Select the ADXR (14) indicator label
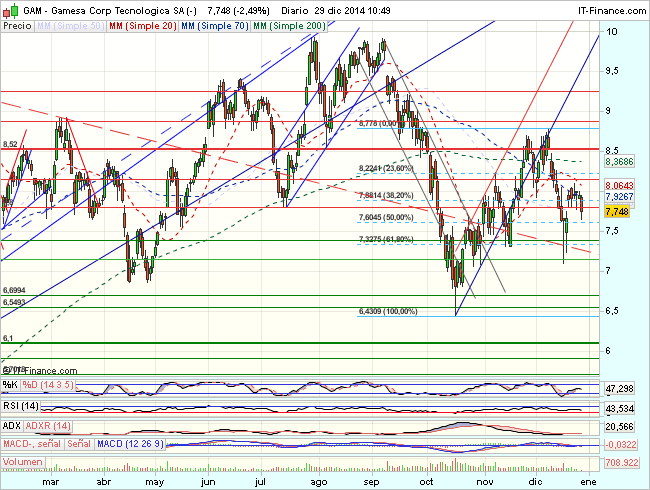 48,426
